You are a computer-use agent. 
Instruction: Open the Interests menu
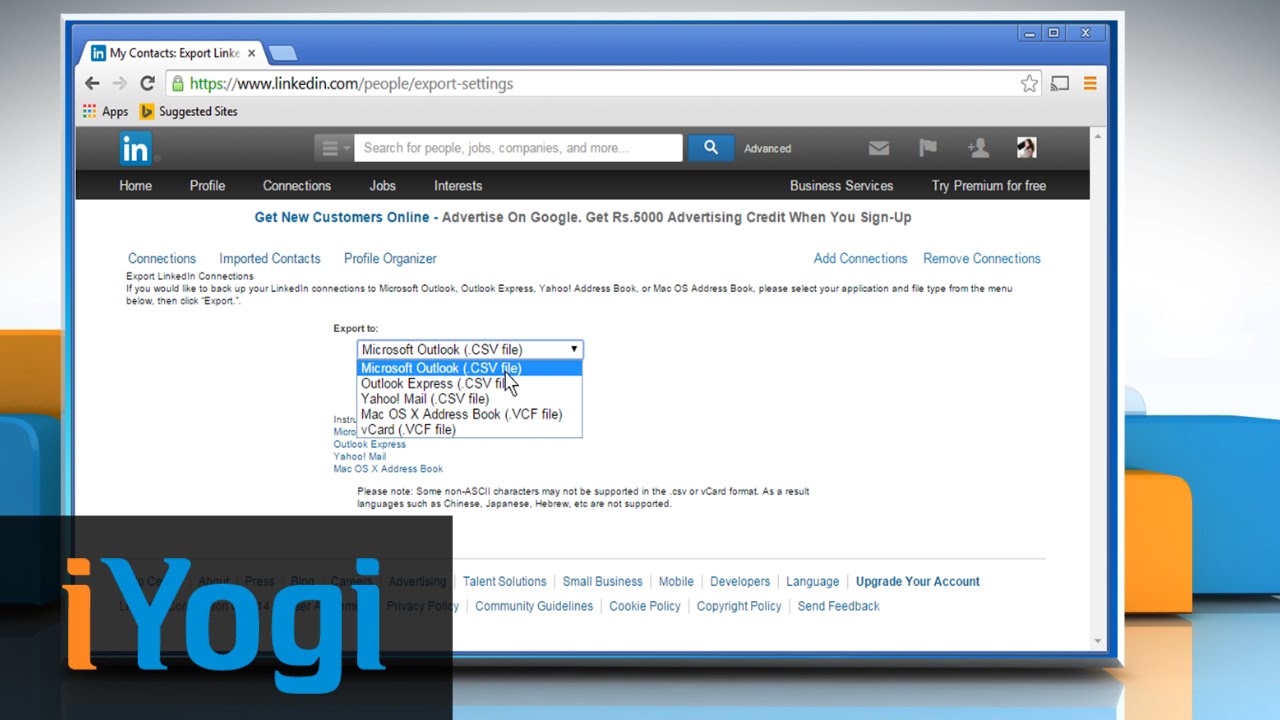(458, 186)
